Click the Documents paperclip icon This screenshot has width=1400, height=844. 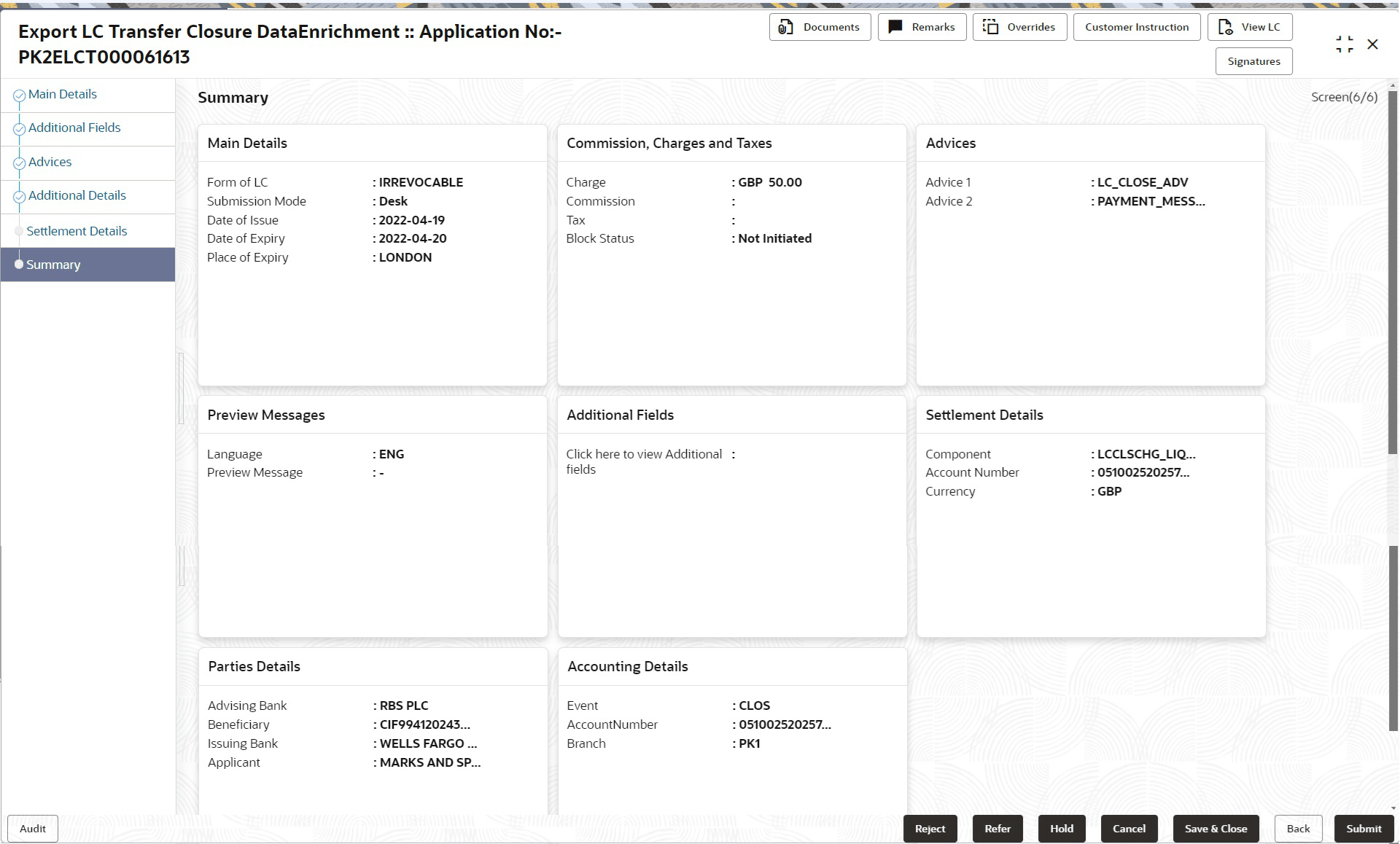785,28
